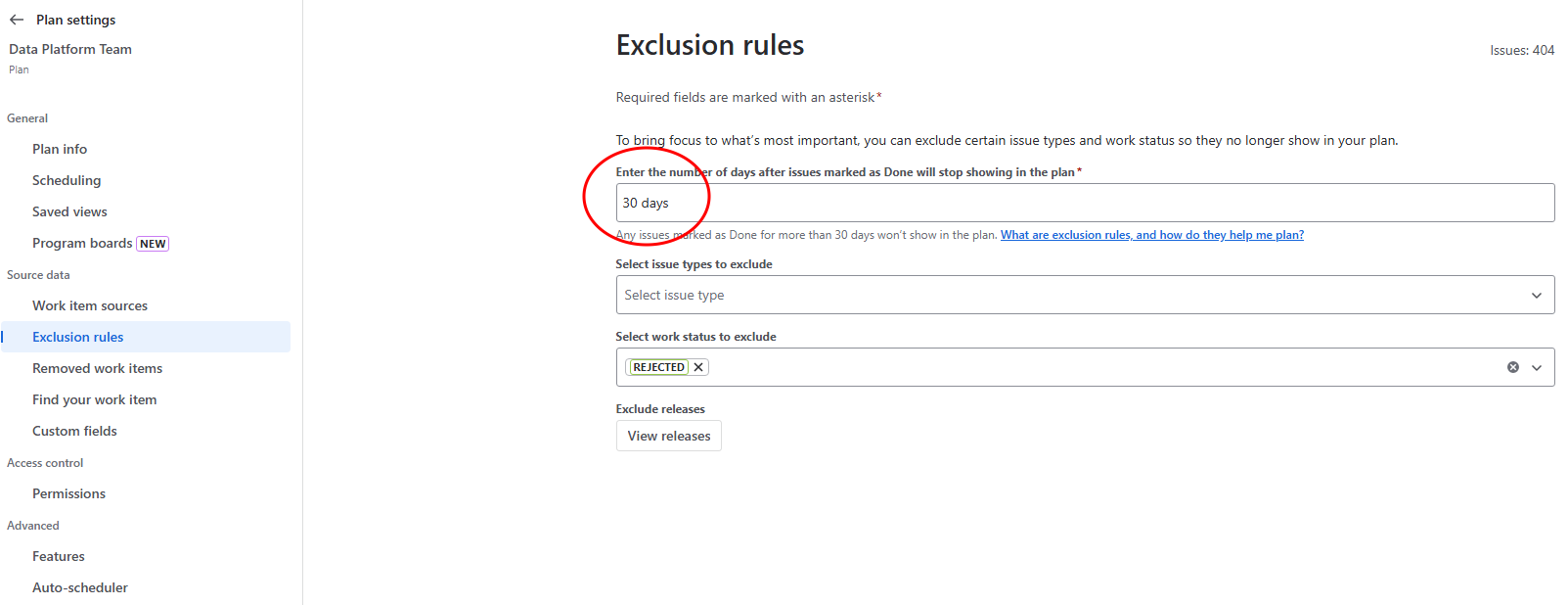This screenshot has height=605, width=1568.
Task: Open Saved views
Action: coord(69,210)
